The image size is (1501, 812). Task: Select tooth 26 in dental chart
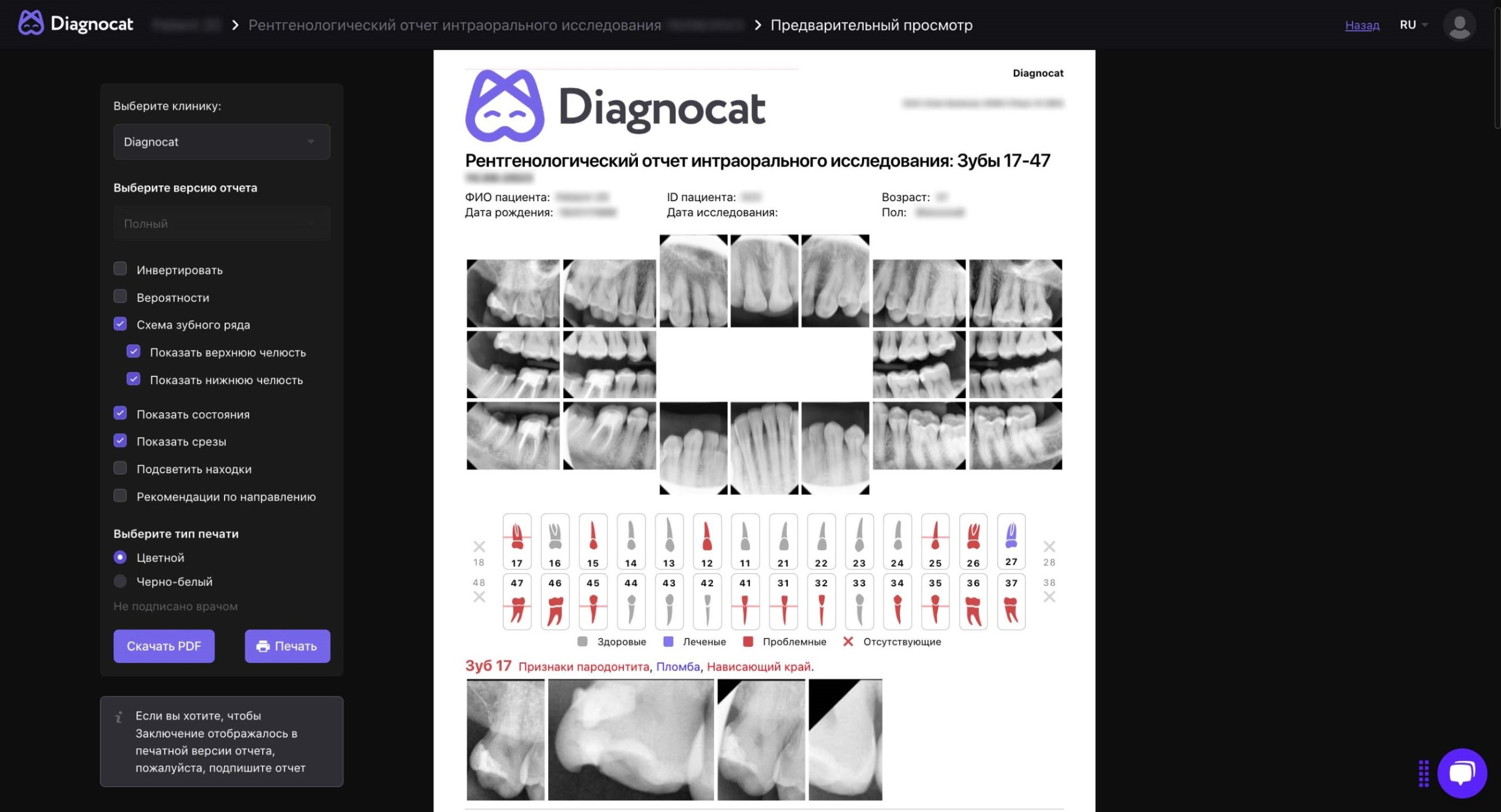tap(973, 541)
